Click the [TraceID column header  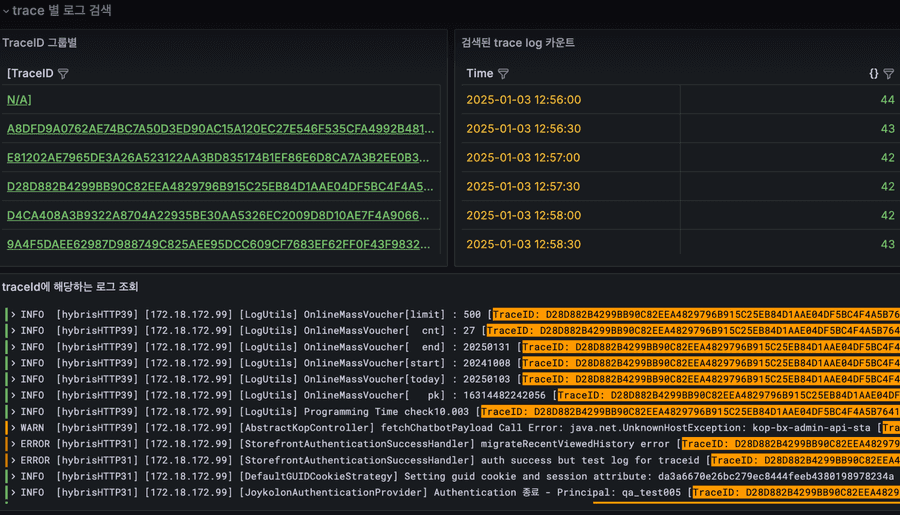pos(30,73)
